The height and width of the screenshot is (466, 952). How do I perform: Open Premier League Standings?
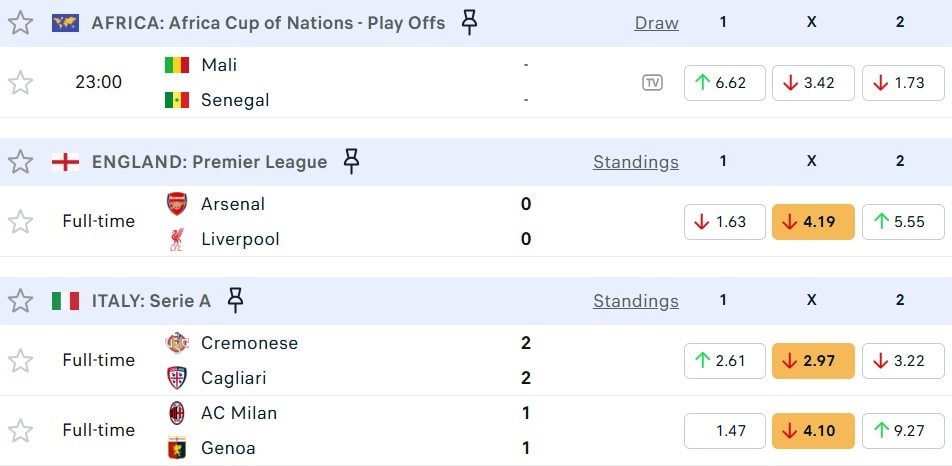pyautogui.click(x=635, y=161)
